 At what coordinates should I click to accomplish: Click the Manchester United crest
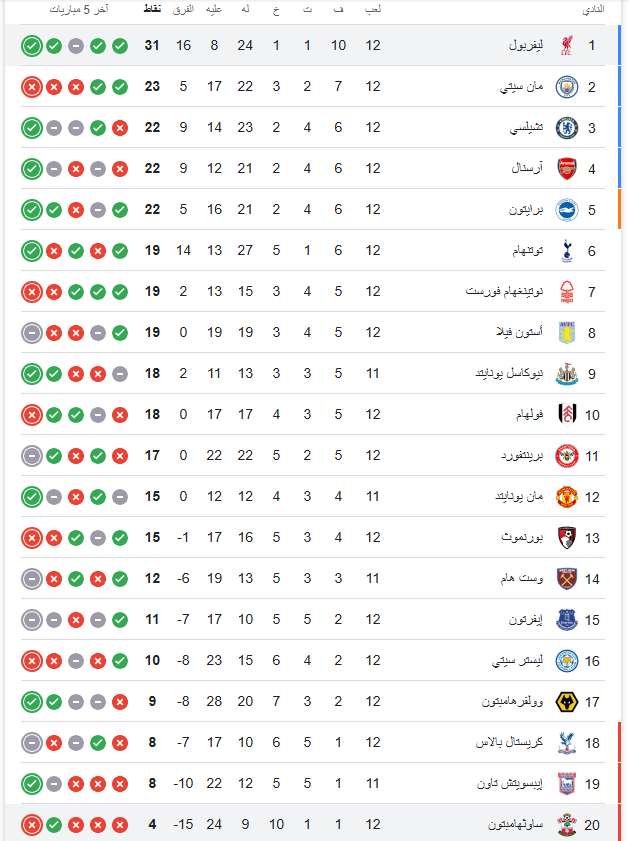567,497
